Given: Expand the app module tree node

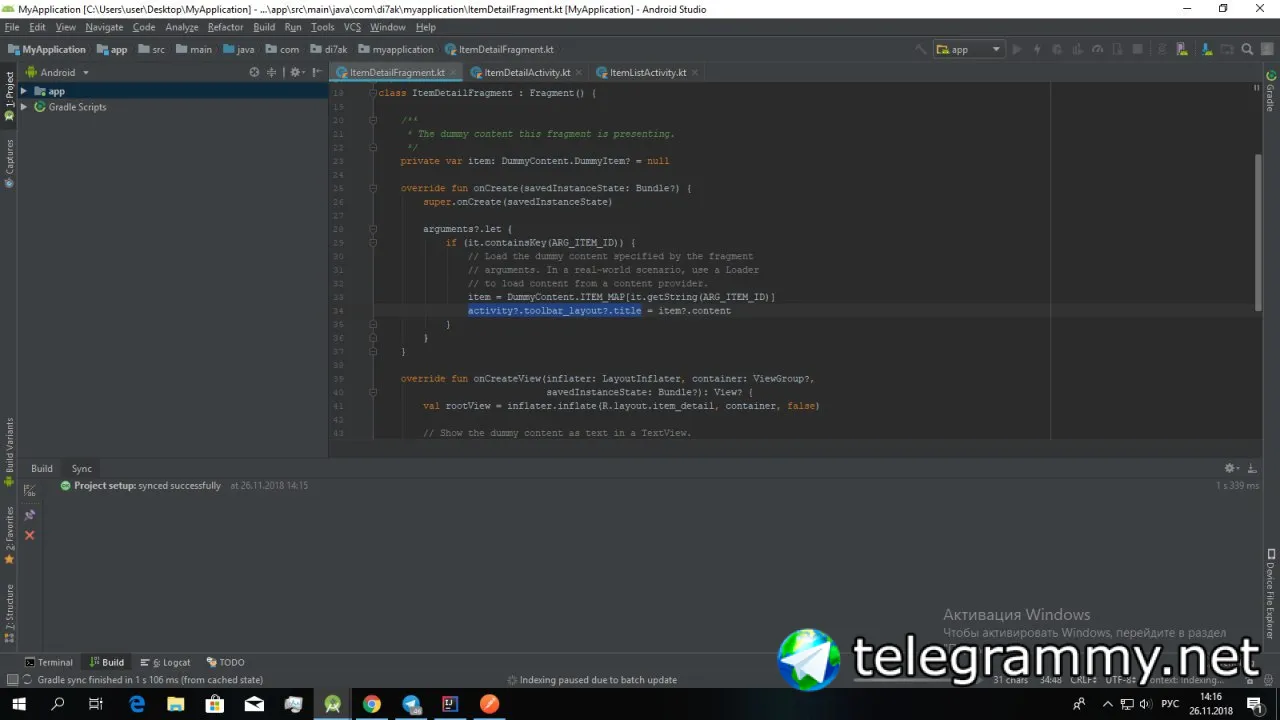Looking at the screenshot, I should pyautogui.click(x=24, y=91).
